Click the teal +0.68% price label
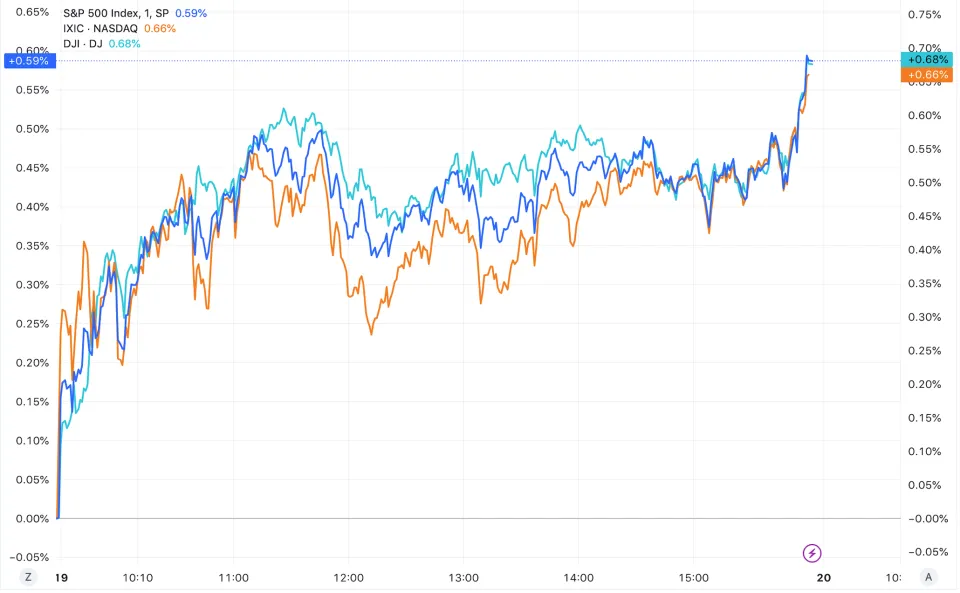The image size is (960, 593). pos(928,59)
